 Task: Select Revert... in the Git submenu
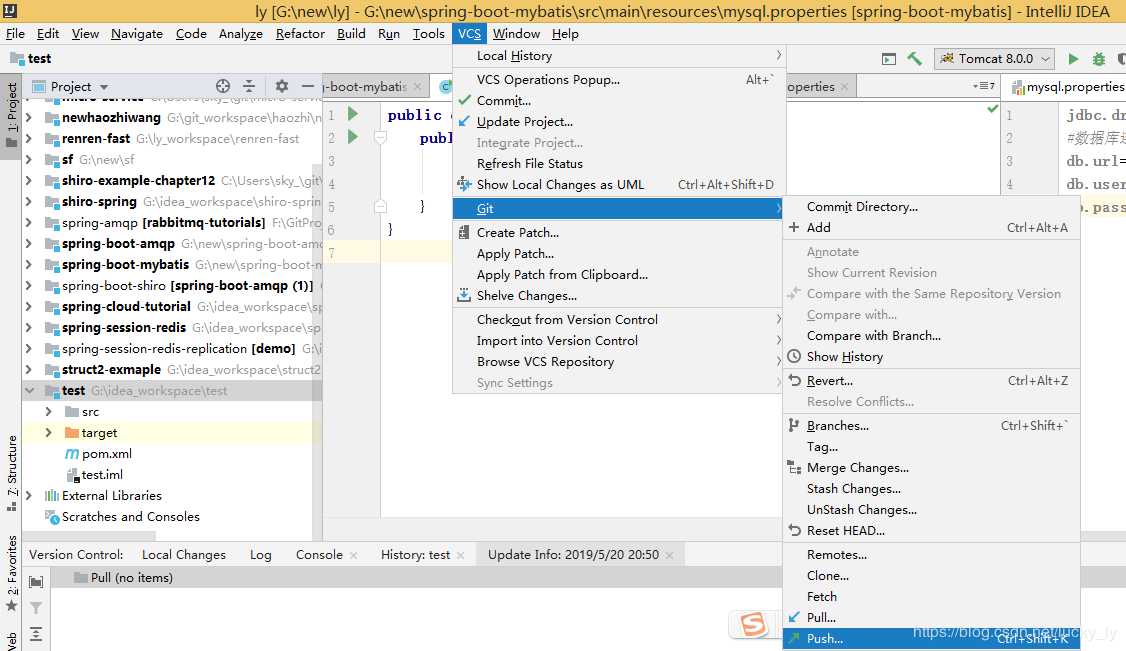point(931,380)
